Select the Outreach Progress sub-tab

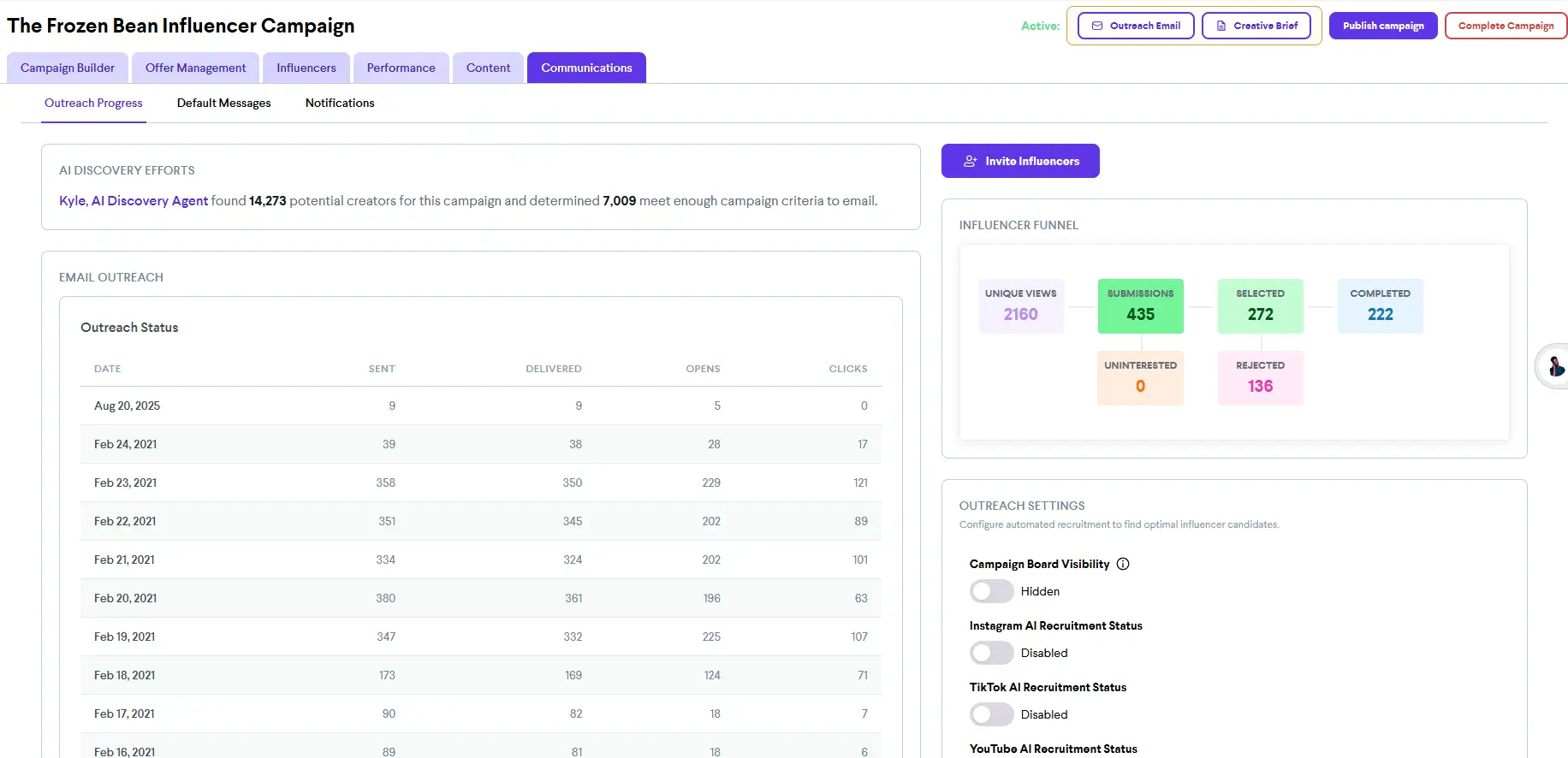(93, 104)
